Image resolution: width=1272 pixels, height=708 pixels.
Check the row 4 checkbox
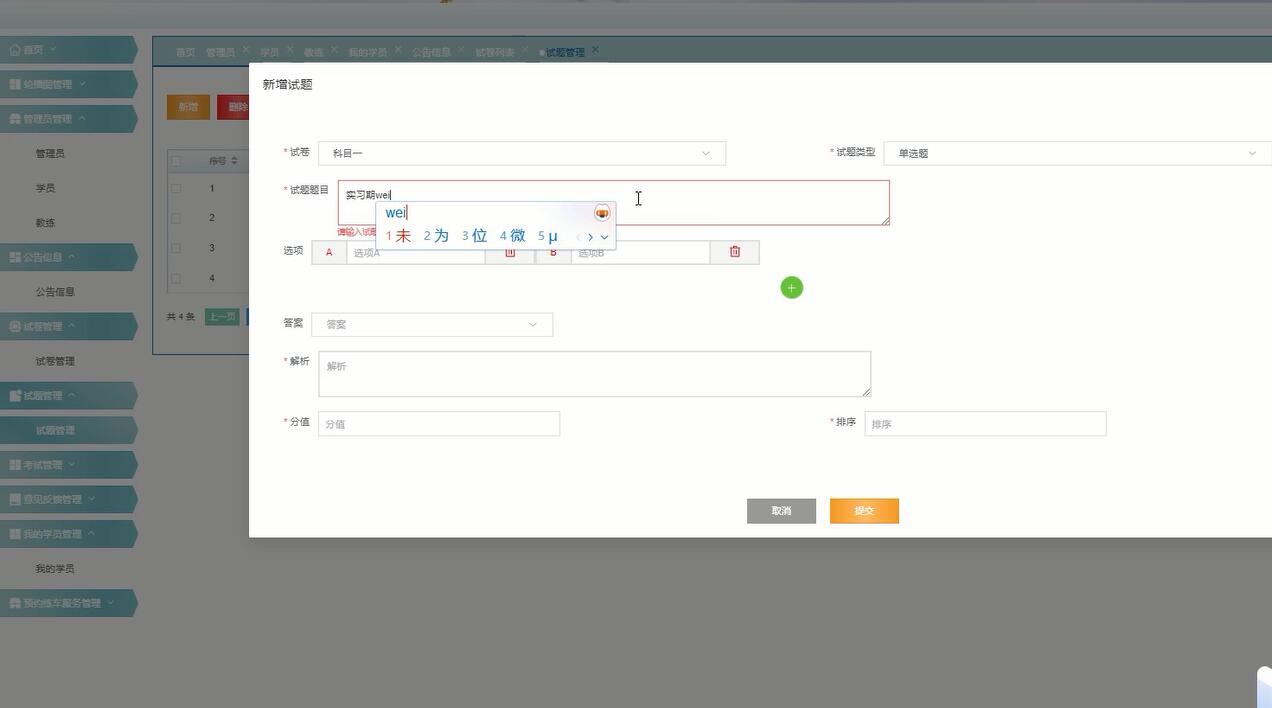pos(176,278)
